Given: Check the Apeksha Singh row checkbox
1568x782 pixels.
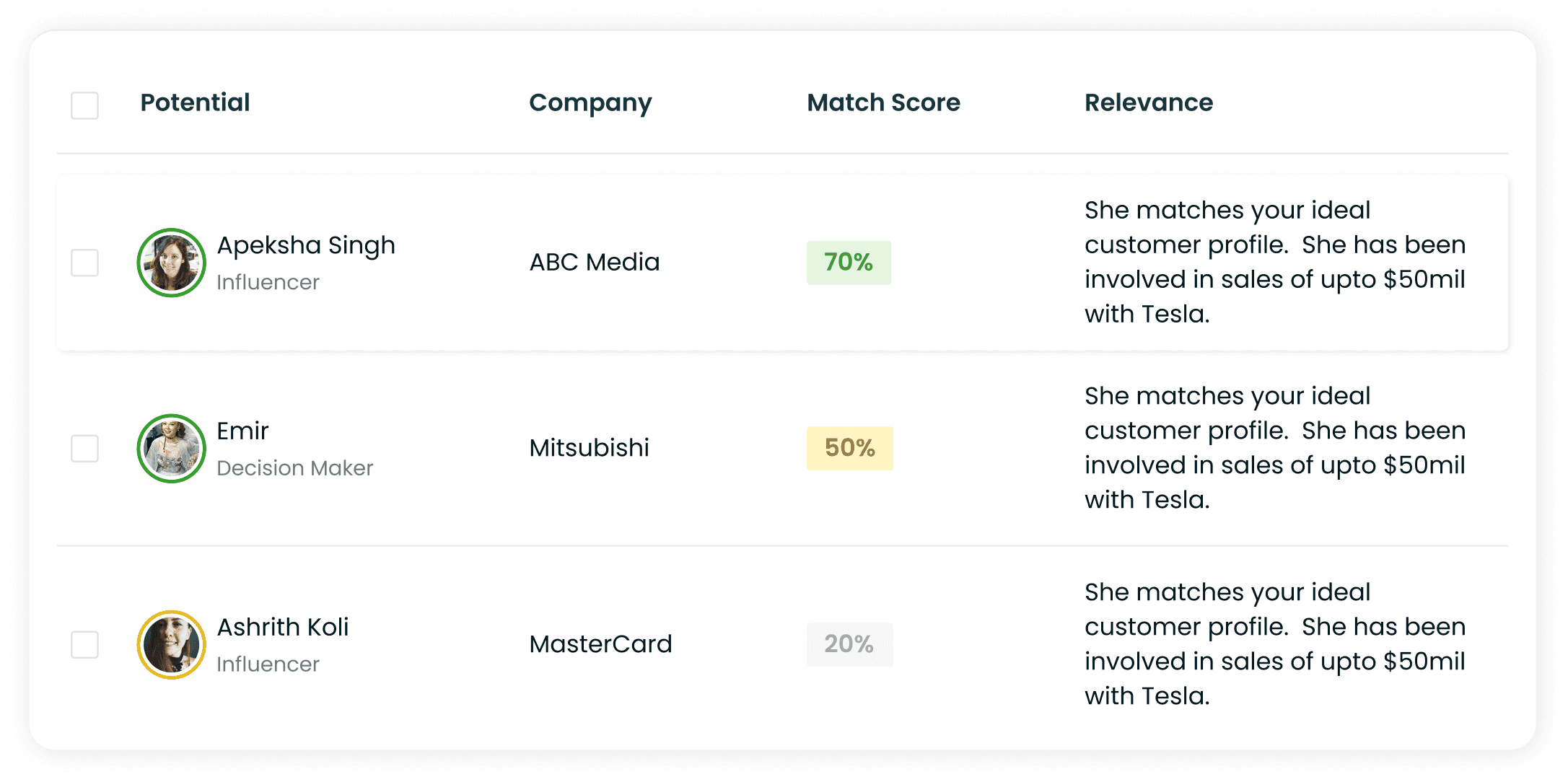Looking at the screenshot, I should click(x=84, y=263).
